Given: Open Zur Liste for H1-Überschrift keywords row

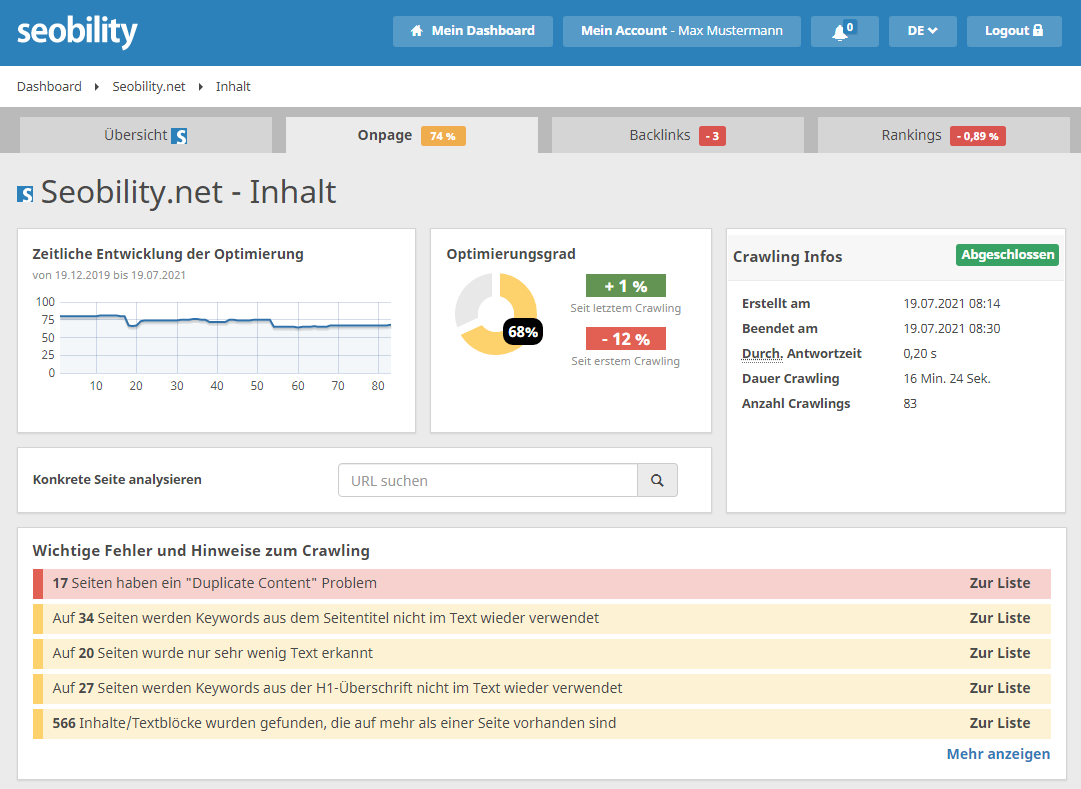Looking at the screenshot, I should [1000, 688].
